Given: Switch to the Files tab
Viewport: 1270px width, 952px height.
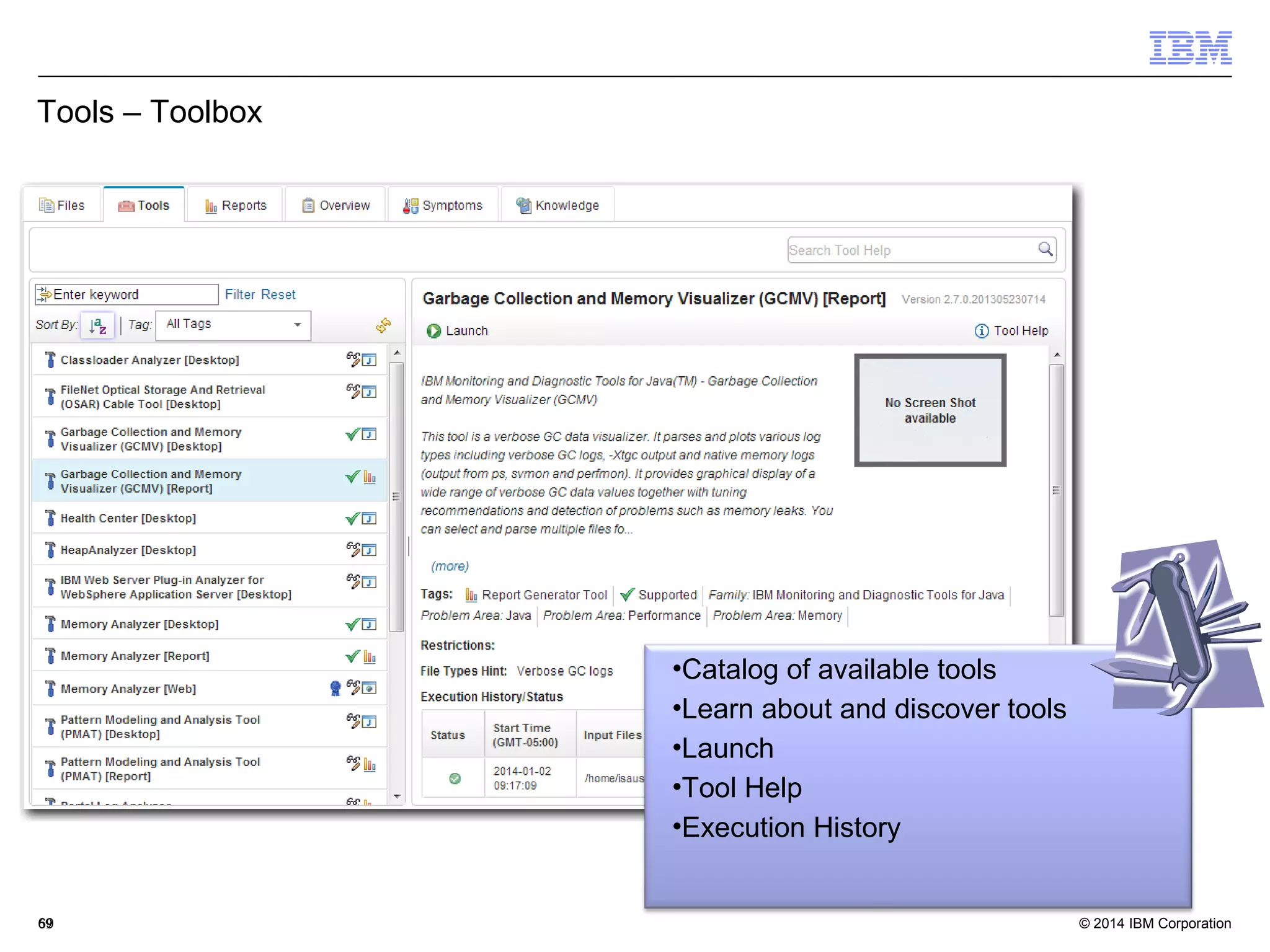Looking at the screenshot, I should [x=62, y=205].
